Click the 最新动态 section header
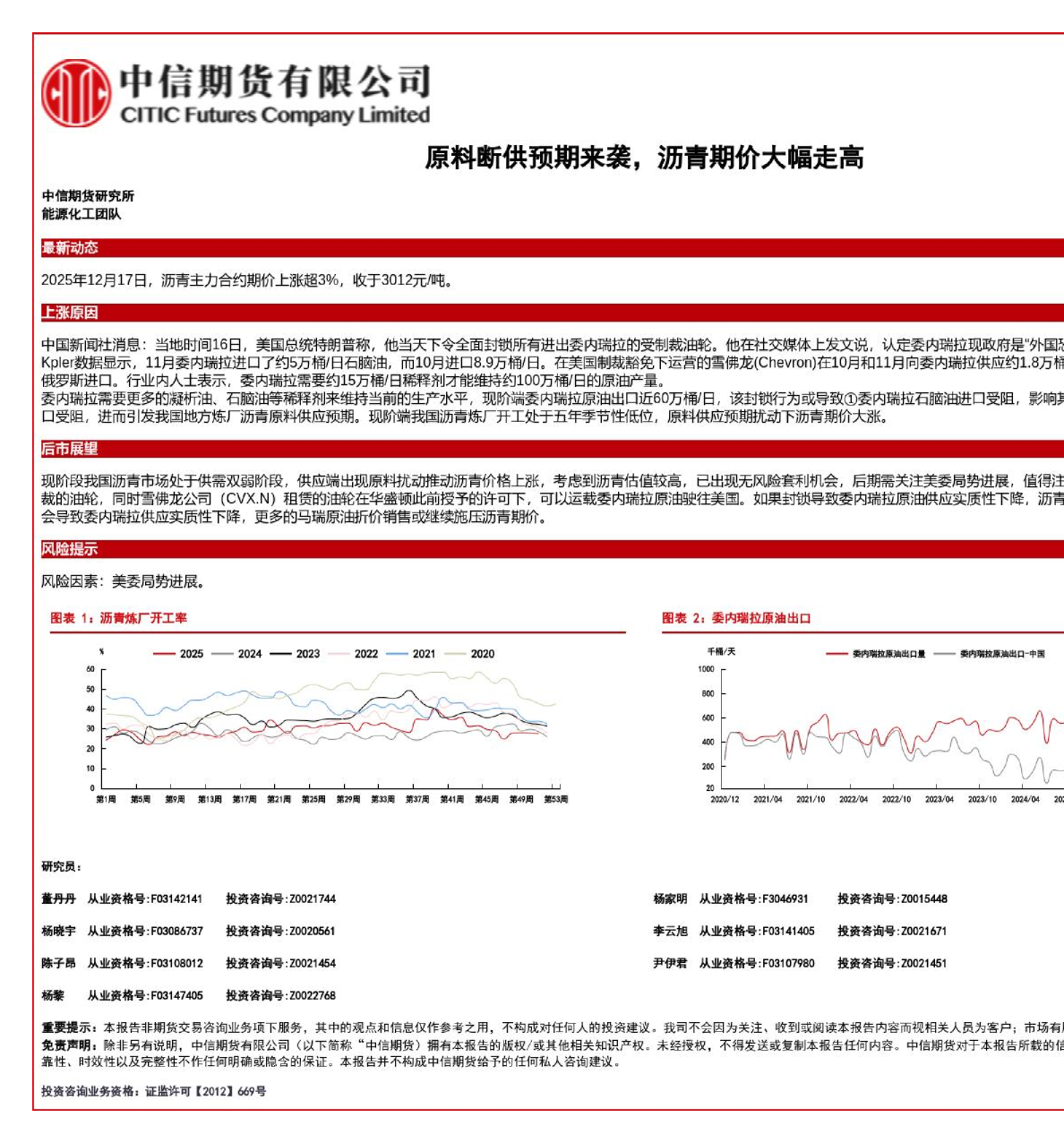 (70, 248)
